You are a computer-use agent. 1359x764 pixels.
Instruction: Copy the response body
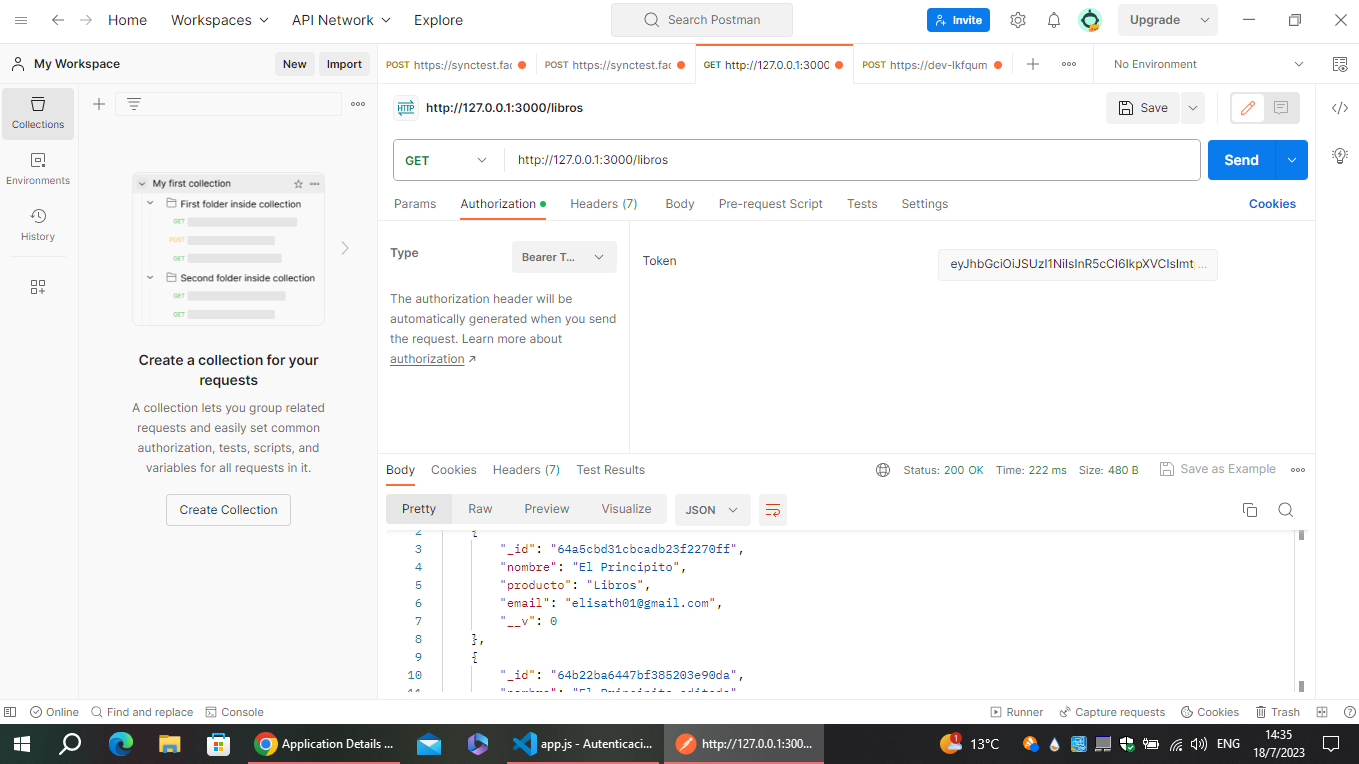tap(1249, 509)
